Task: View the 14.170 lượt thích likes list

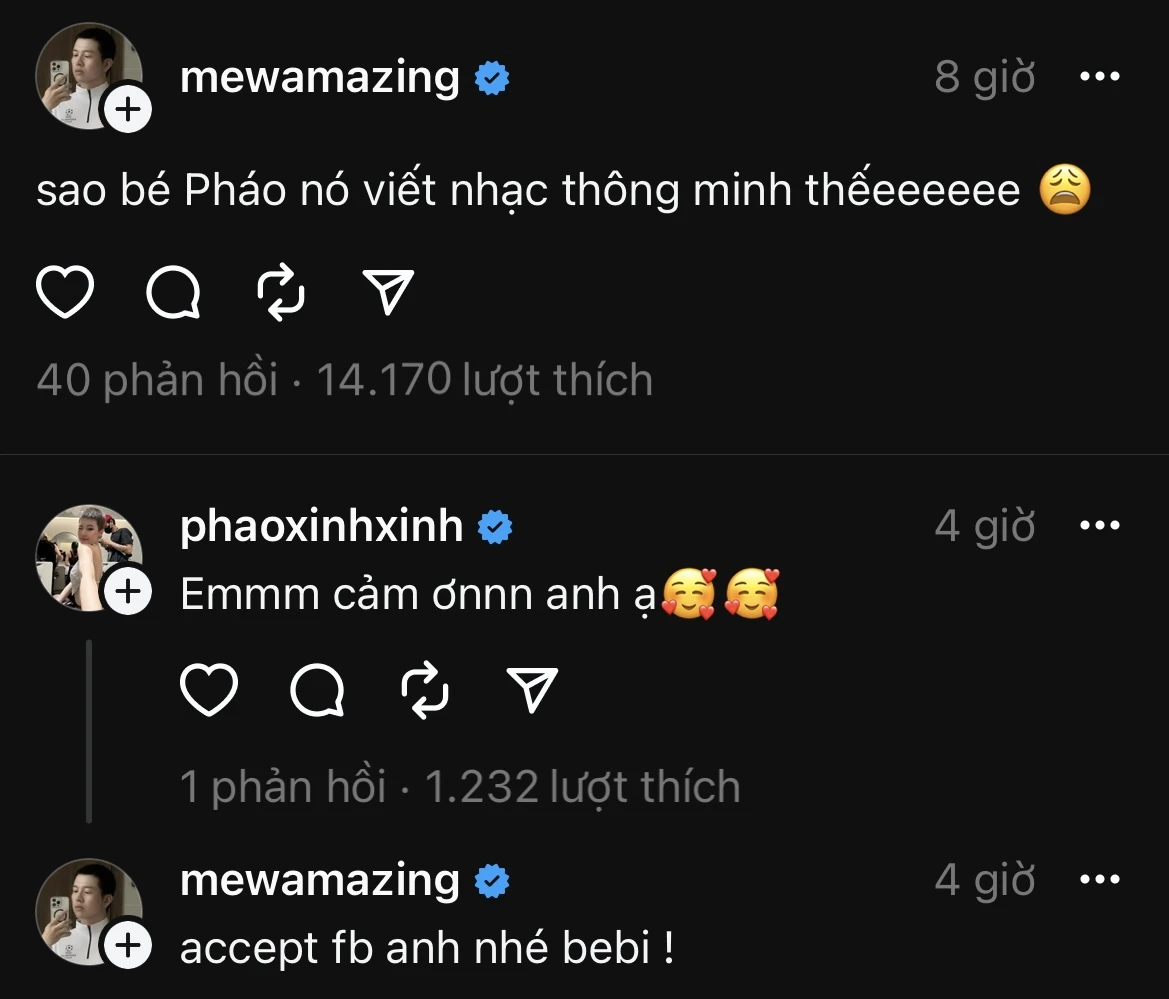Action: 485,379
